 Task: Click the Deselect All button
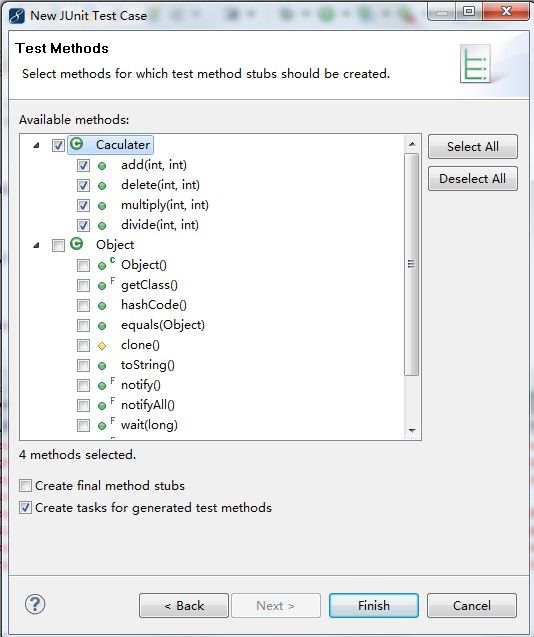(473, 178)
